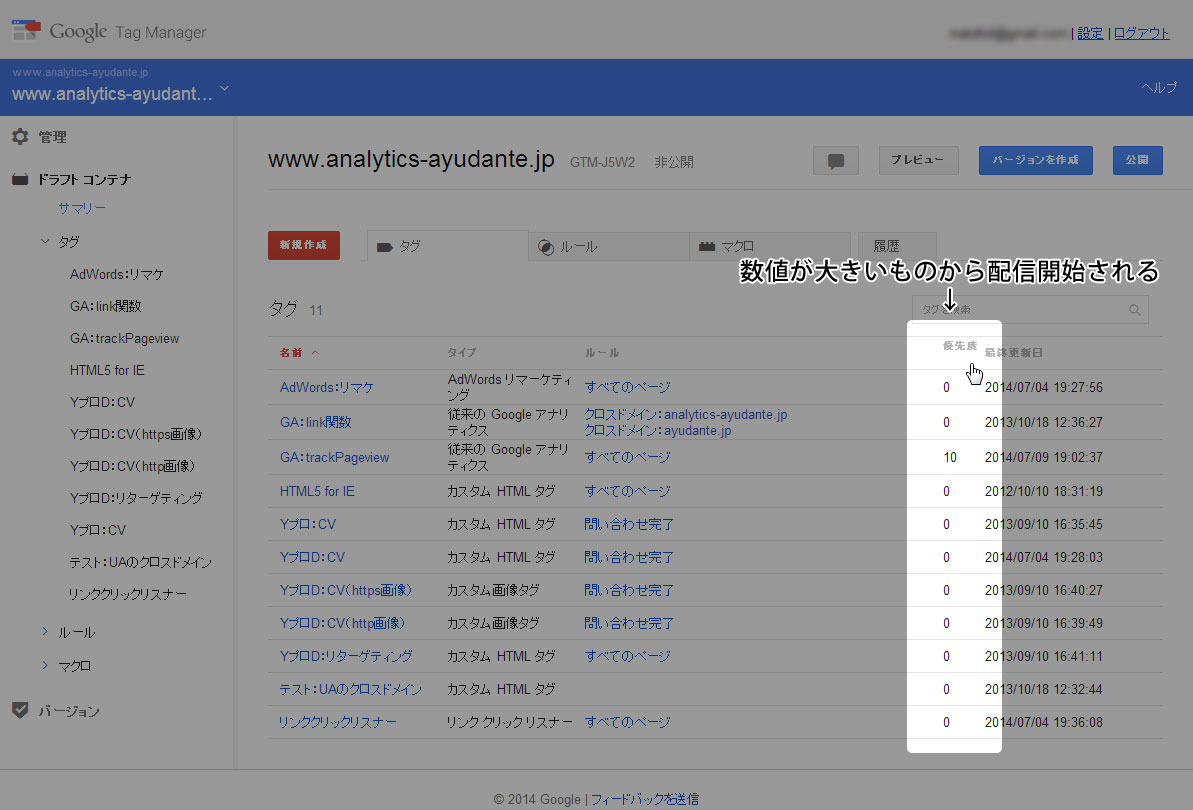Image resolution: width=1193 pixels, height=810 pixels.
Task: Select YプロD:リターゲティング in sidebar tree
Action: click(x=135, y=497)
